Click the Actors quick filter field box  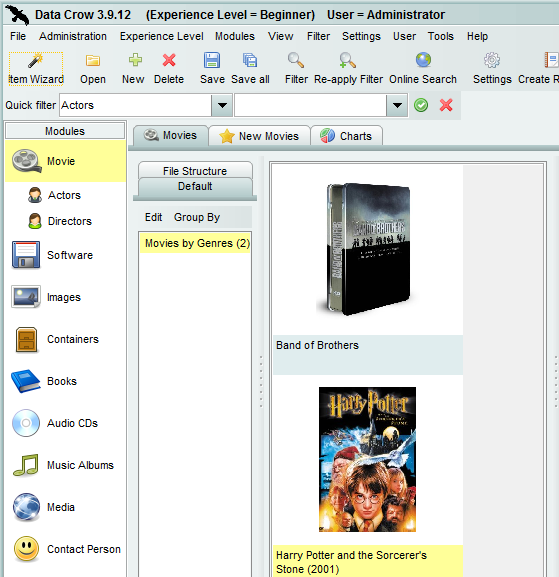click(135, 105)
